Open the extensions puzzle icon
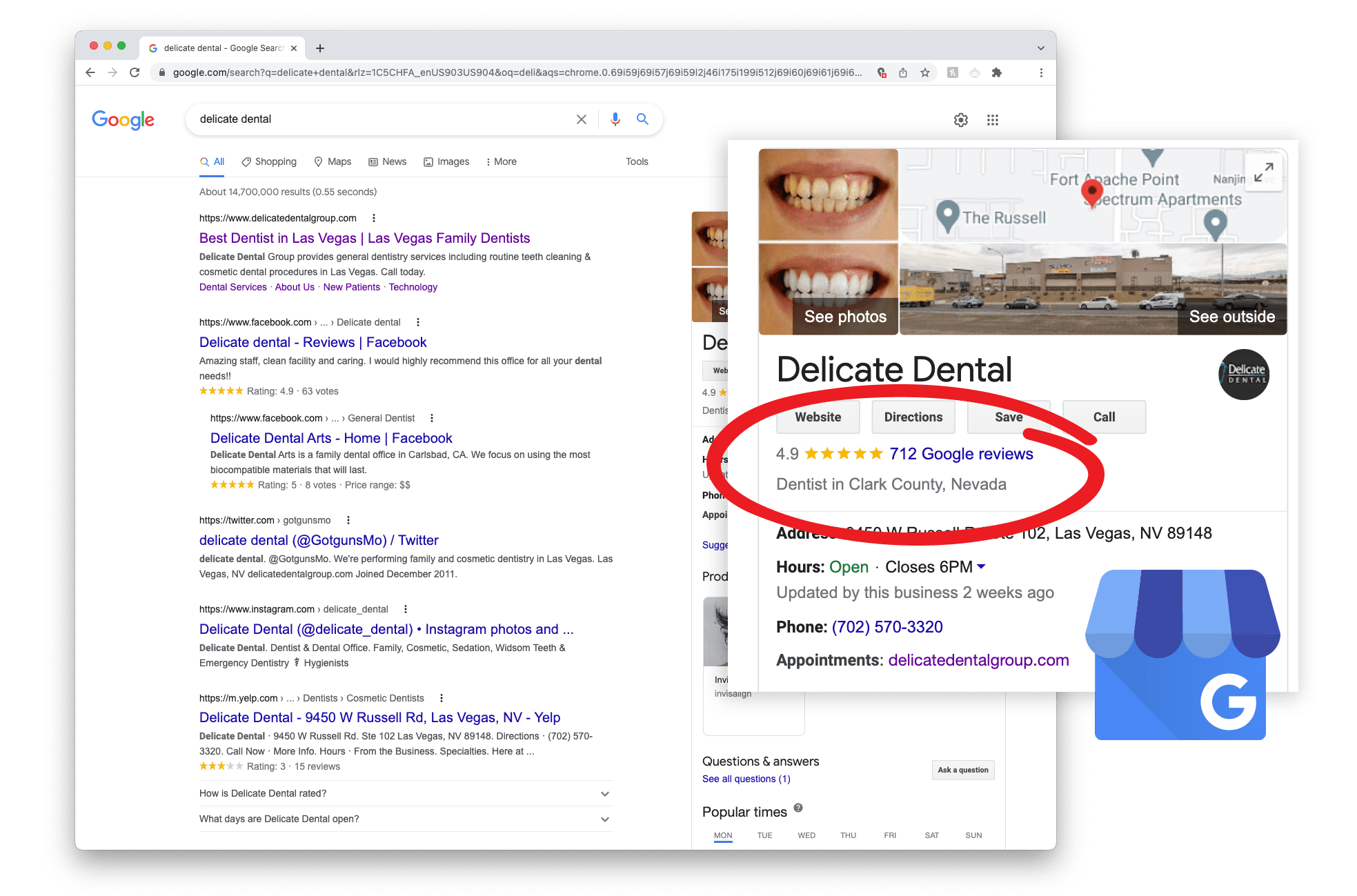The width and height of the screenshot is (1357, 896). point(997,72)
